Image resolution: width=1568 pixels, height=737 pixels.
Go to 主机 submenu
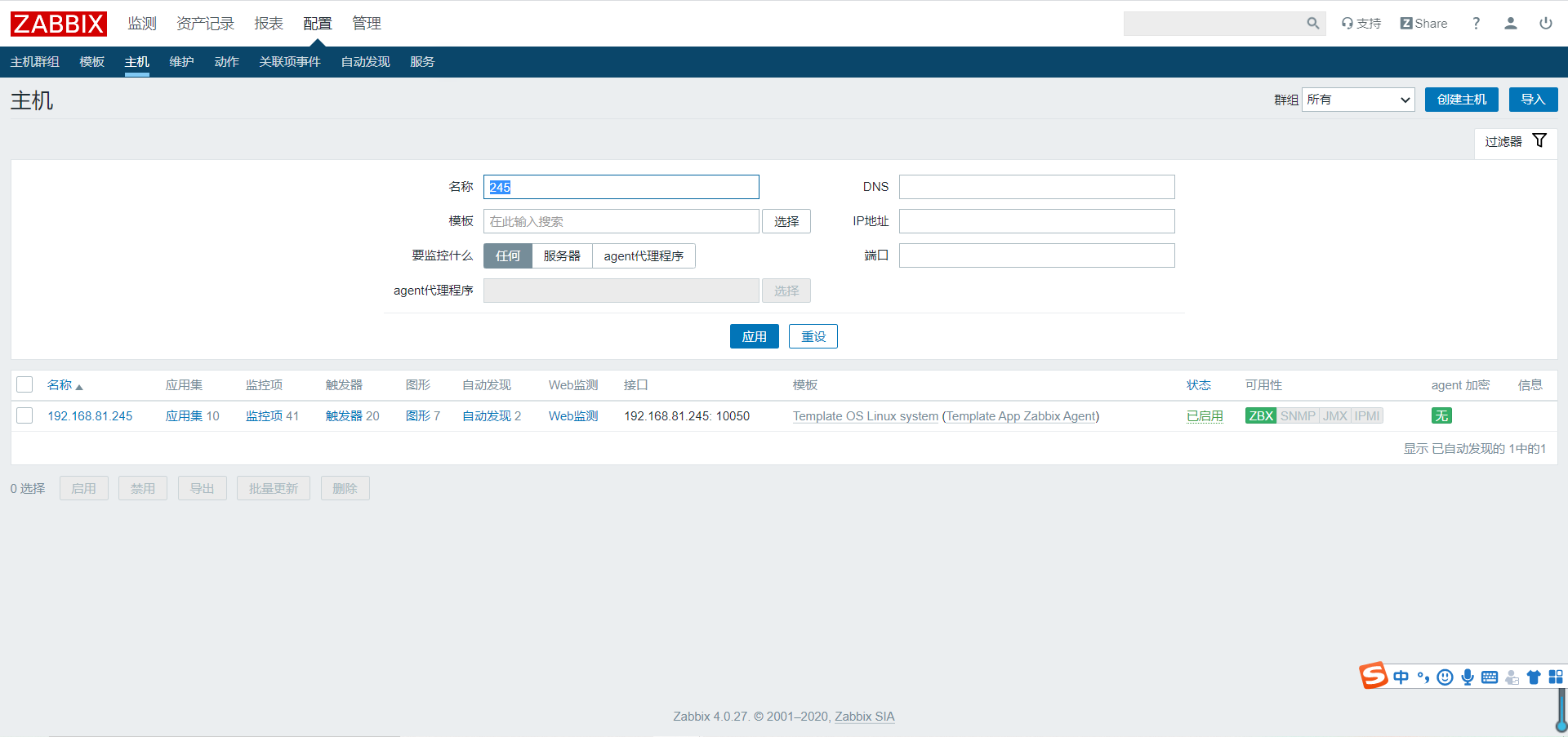[137, 62]
